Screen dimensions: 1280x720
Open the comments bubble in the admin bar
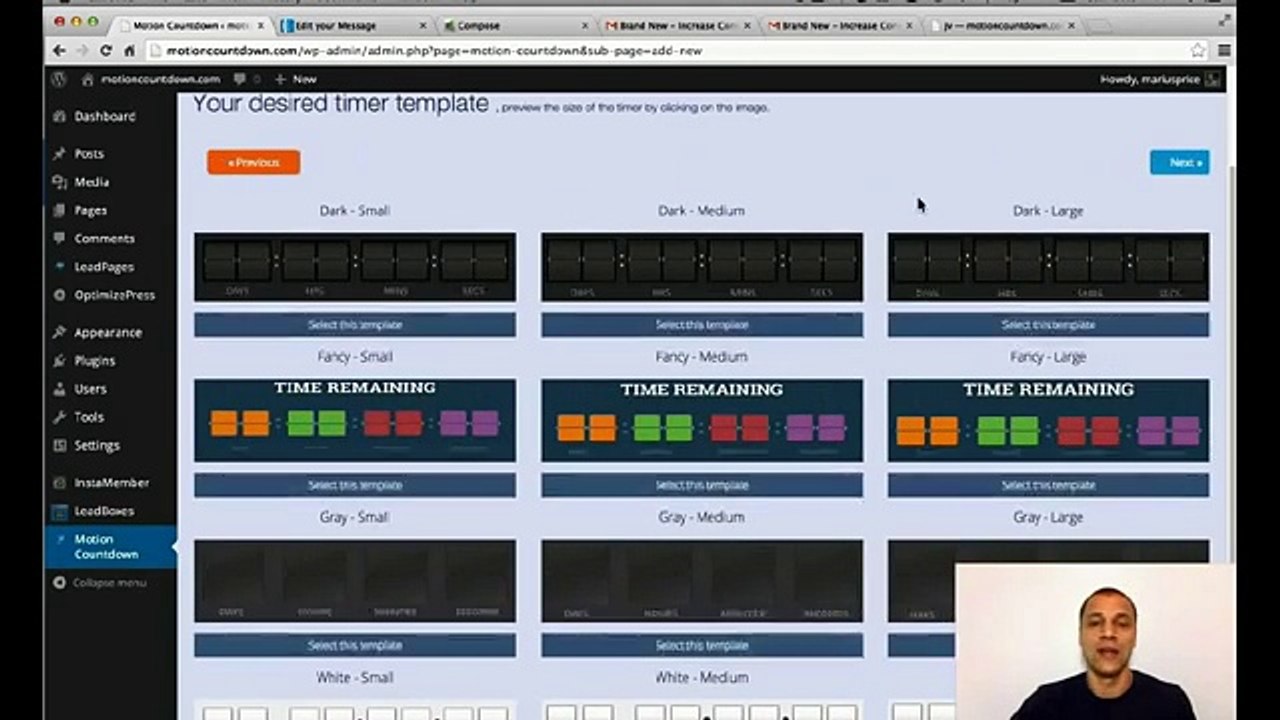click(240, 79)
